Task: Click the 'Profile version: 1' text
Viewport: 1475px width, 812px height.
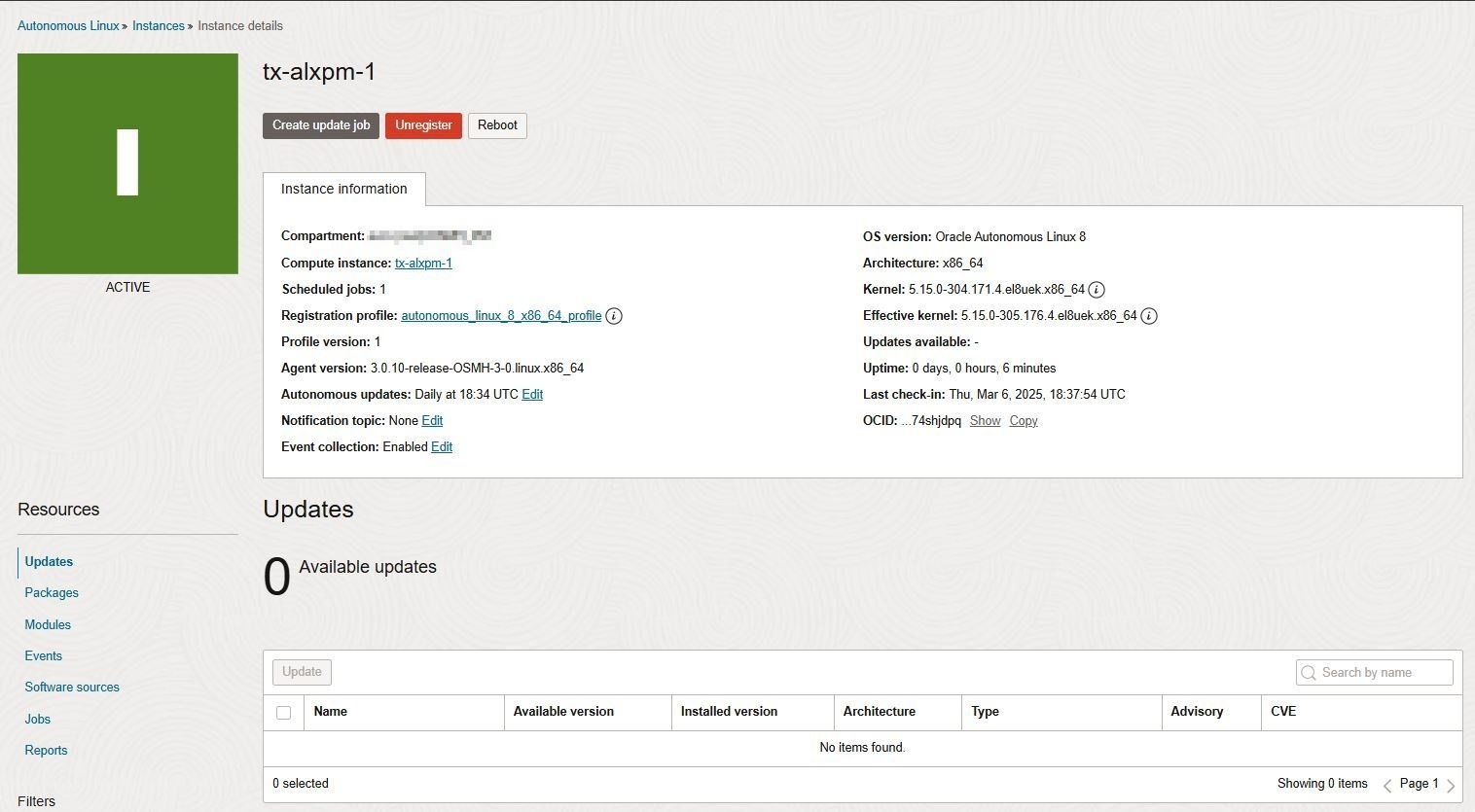Action: pos(331,342)
